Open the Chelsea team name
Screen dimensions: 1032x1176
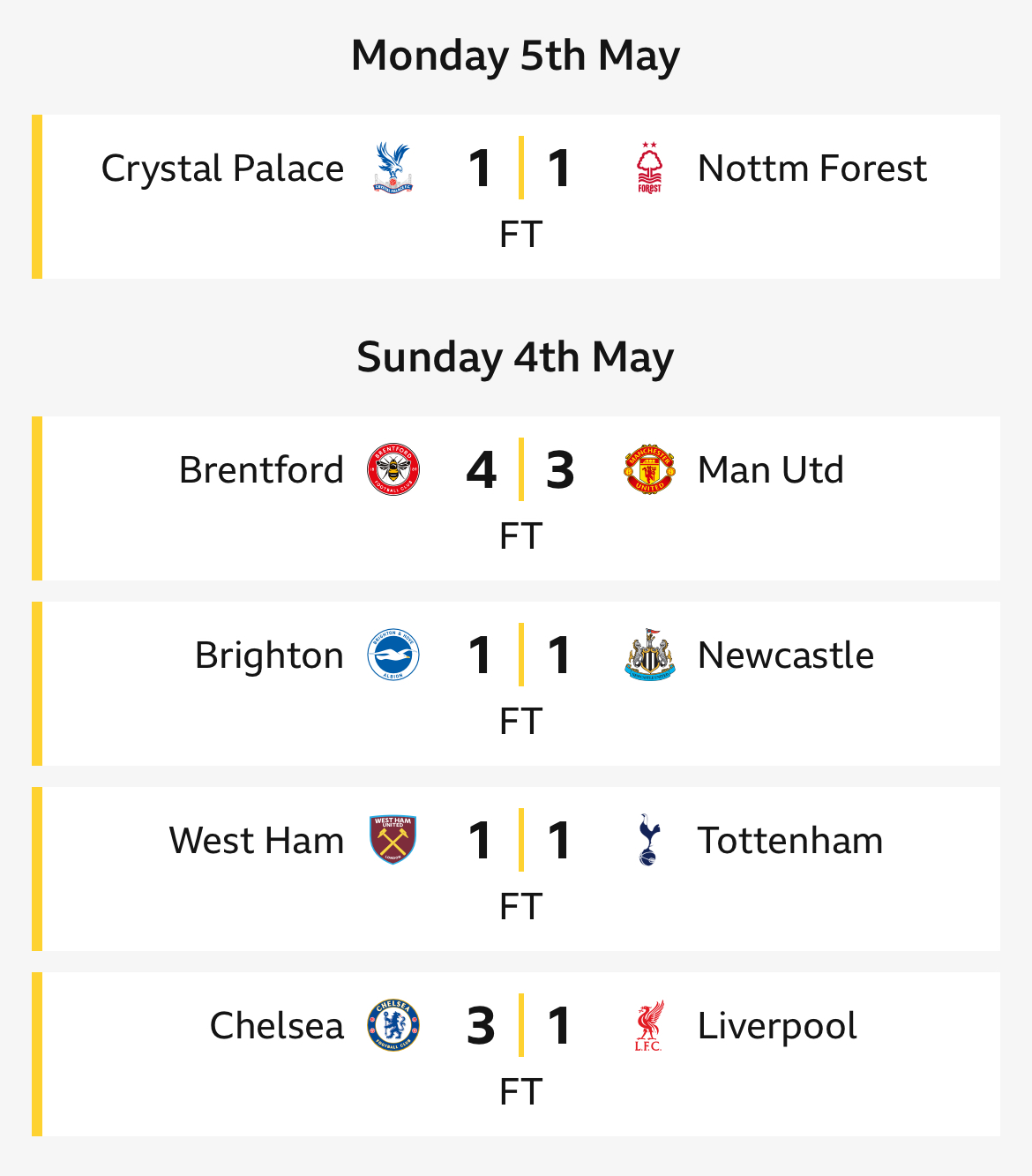click(x=276, y=1026)
